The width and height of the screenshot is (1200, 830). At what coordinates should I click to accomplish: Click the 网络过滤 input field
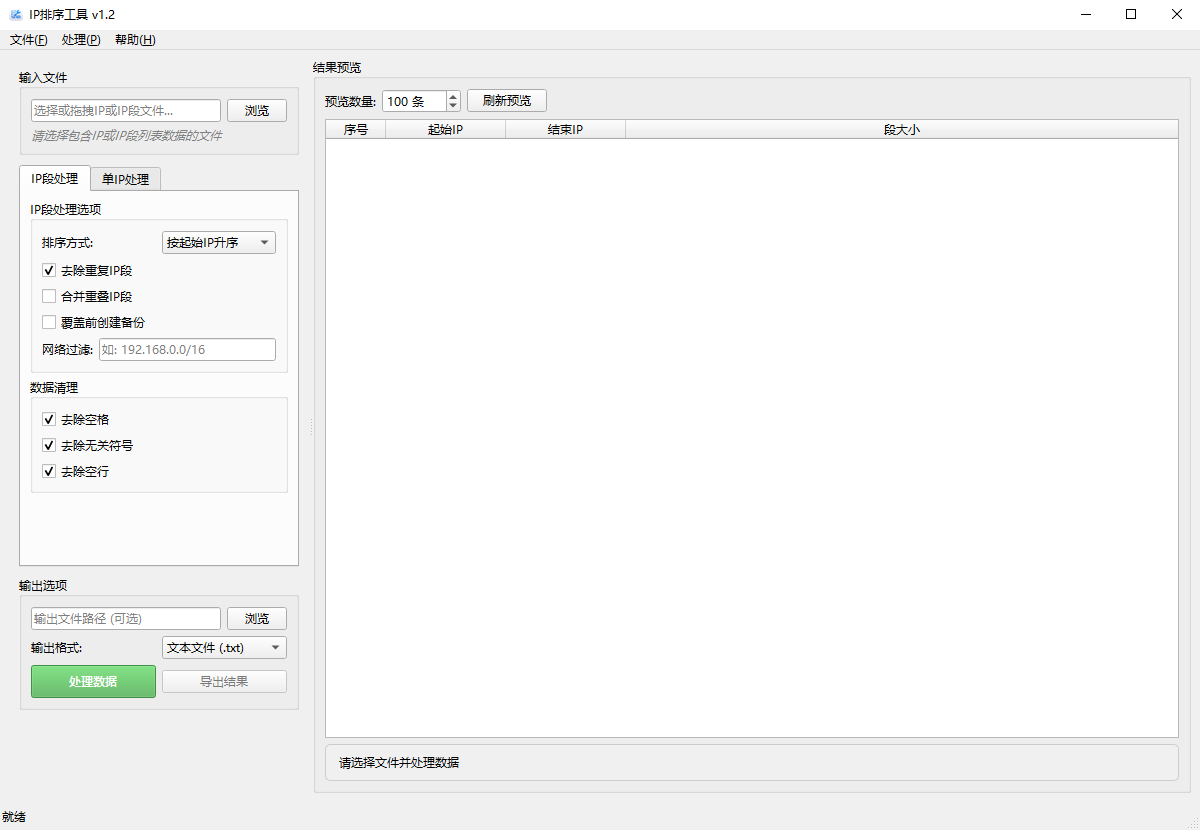click(x=187, y=349)
